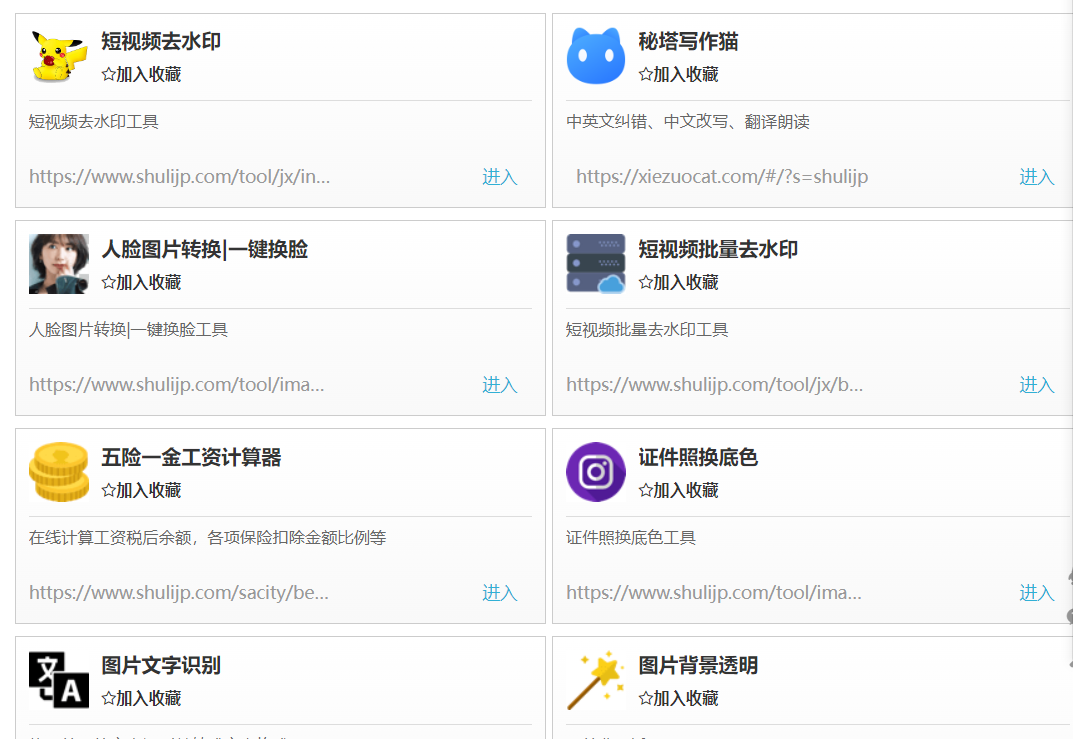The height and width of the screenshot is (739, 1073).
Task: Toggle 加入收藏 star for 五险一金工资计算器
Action: pos(139,490)
